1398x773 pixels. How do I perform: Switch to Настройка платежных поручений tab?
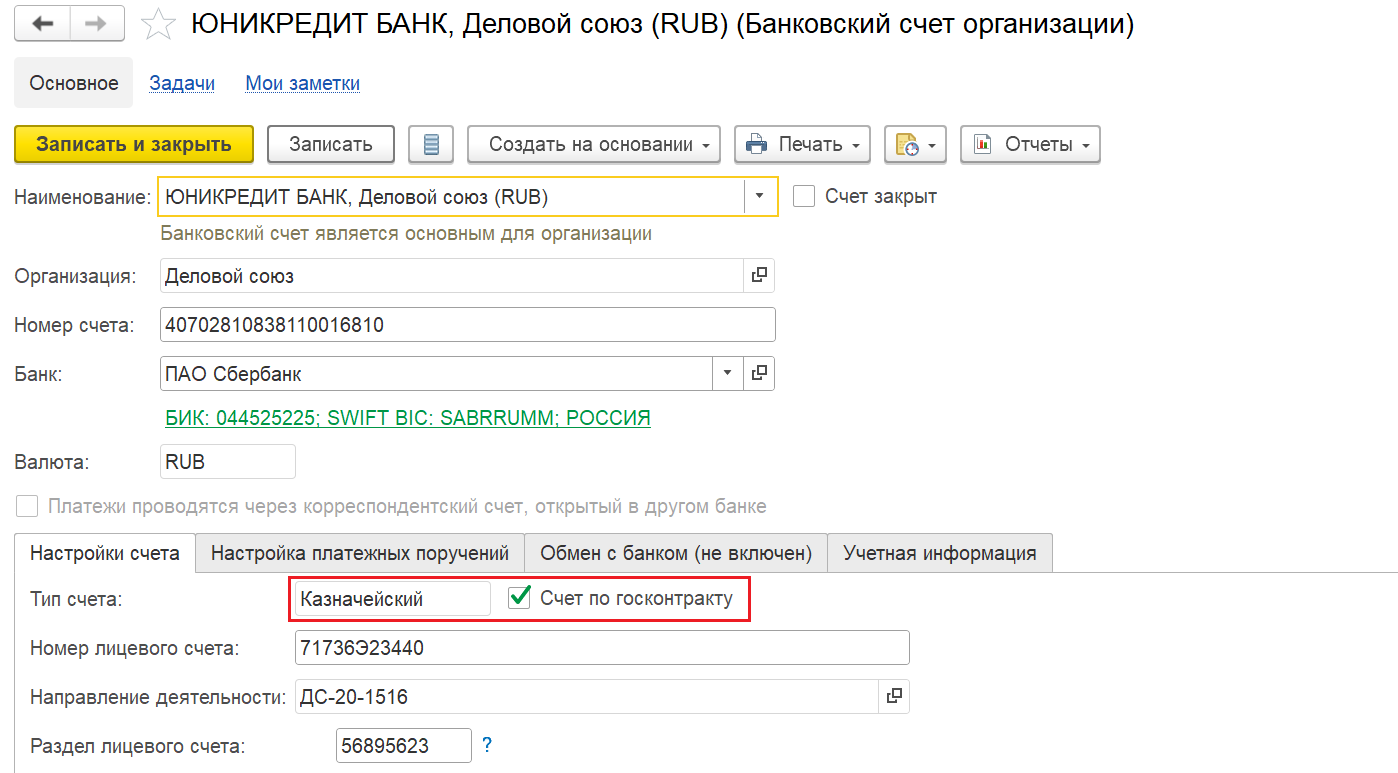(360, 553)
